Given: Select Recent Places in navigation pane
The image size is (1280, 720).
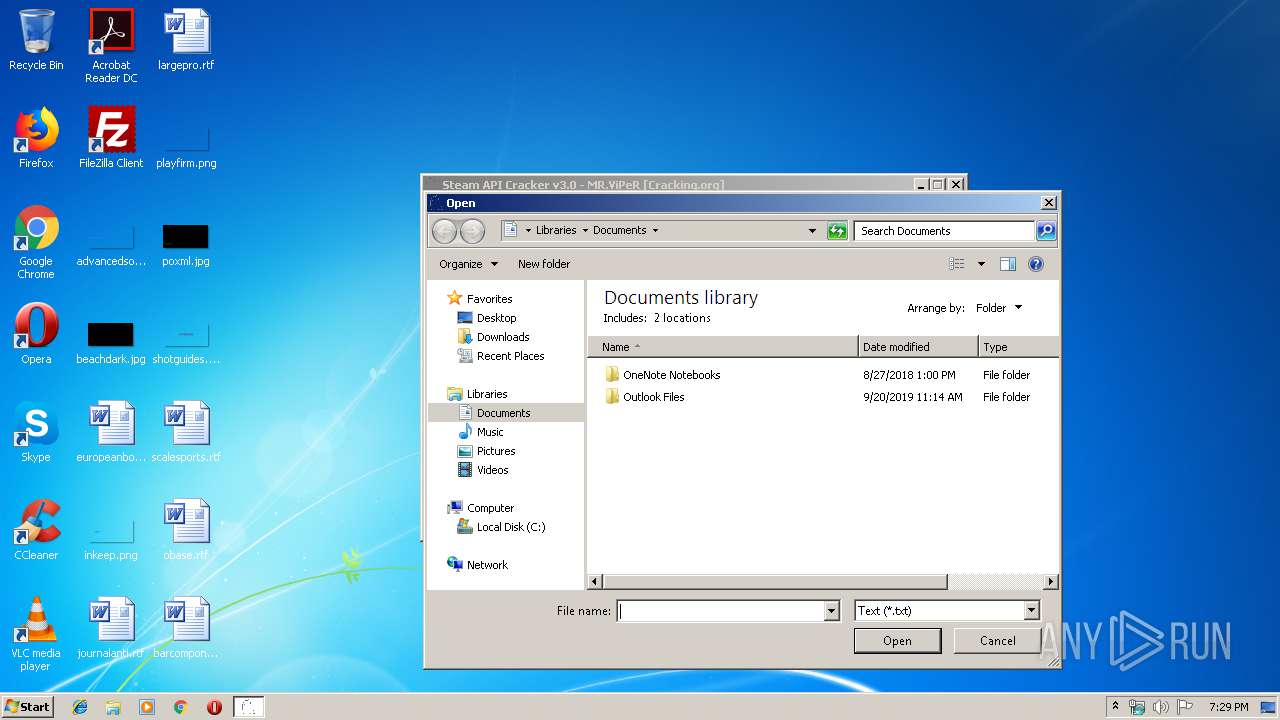Looking at the screenshot, I should click(501, 356).
